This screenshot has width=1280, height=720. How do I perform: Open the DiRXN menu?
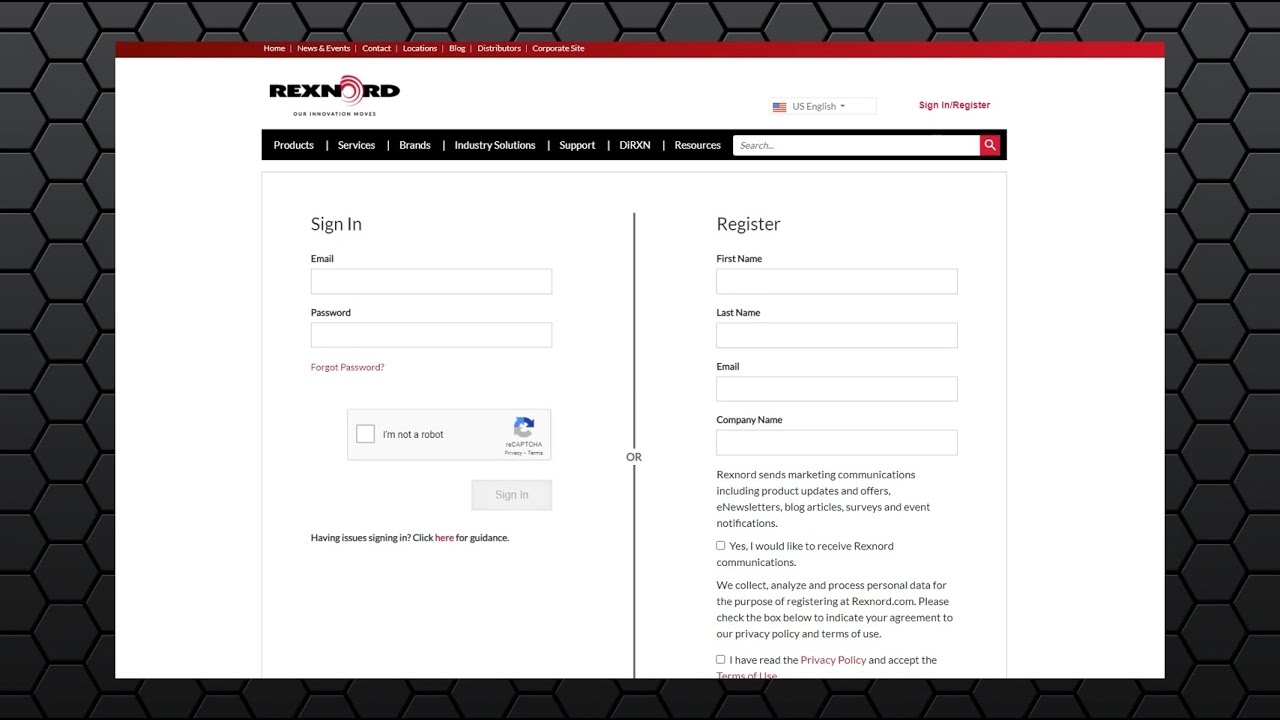click(x=635, y=145)
